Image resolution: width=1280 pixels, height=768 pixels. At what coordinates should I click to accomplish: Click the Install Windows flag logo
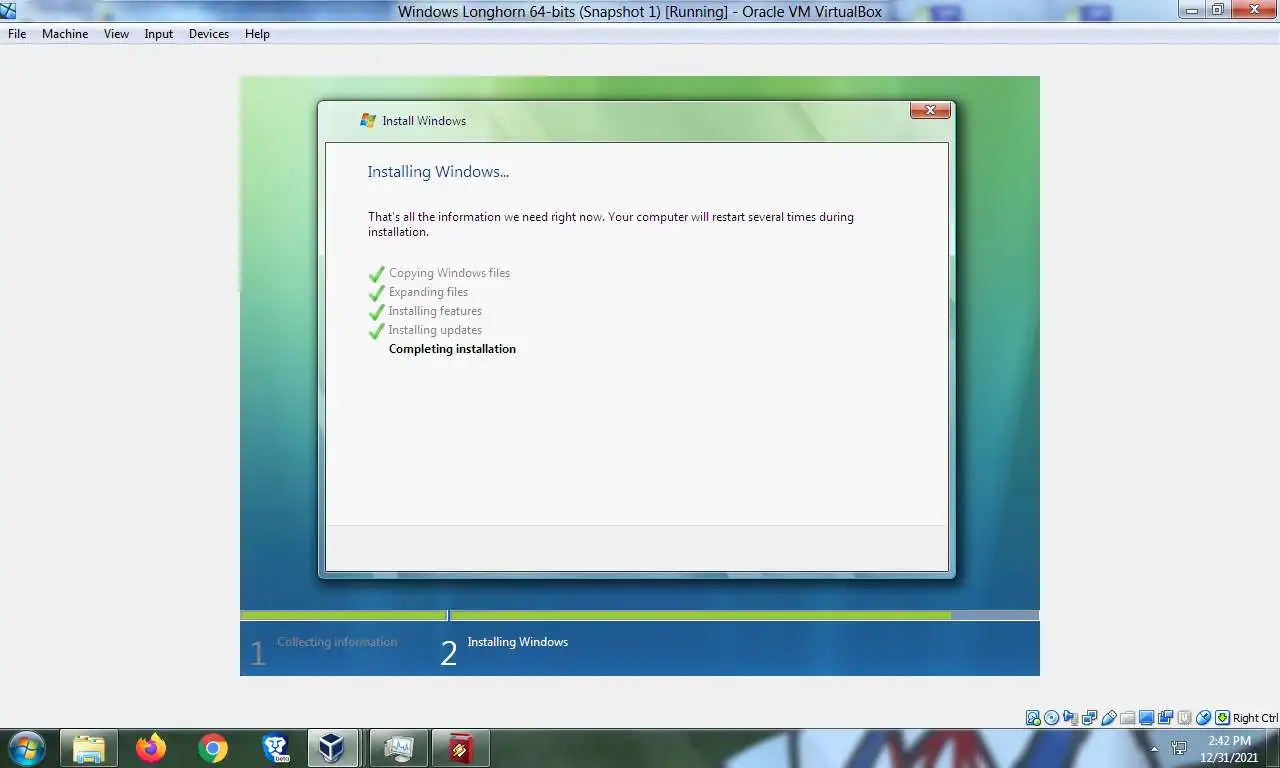(368, 120)
